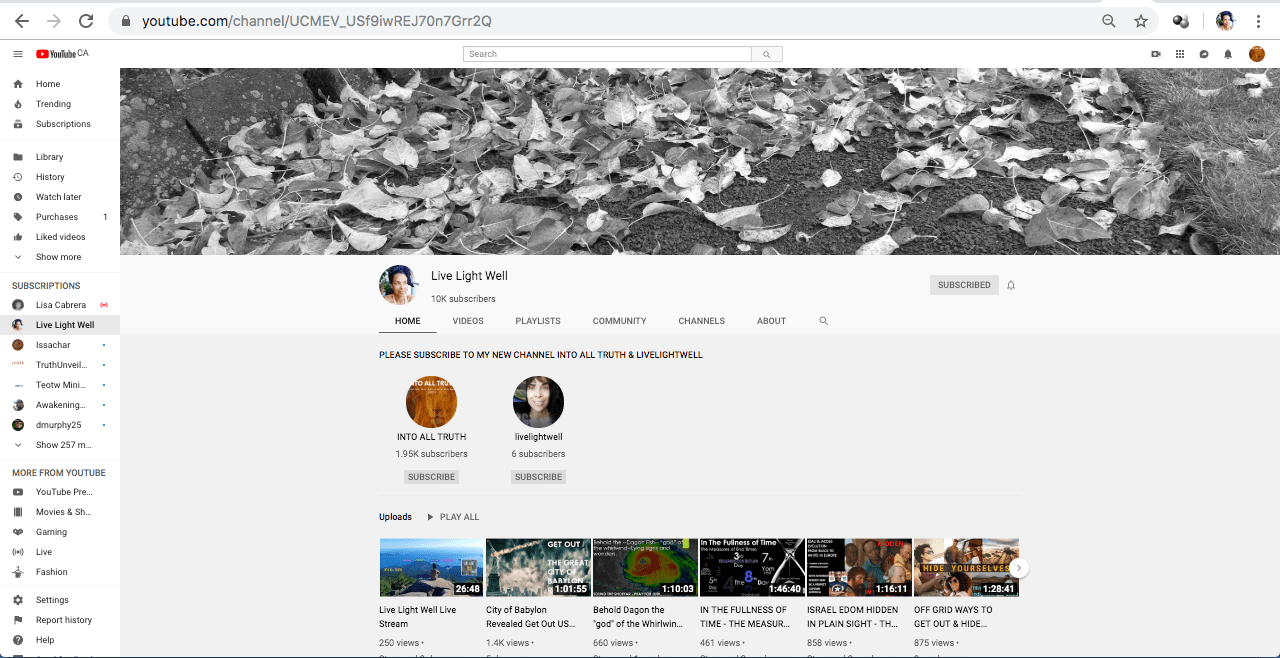Click the browser extension icon
The height and width of the screenshot is (658, 1280).
coord(1181,21)
